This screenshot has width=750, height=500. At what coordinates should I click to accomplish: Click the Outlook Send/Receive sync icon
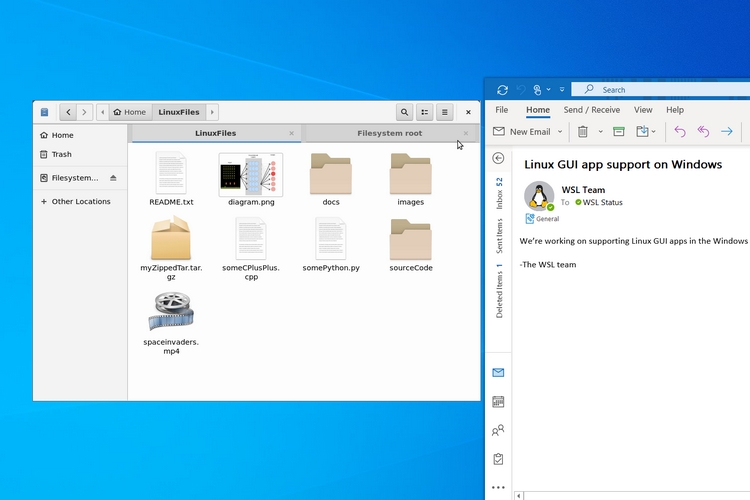click(x=502, y=90)
